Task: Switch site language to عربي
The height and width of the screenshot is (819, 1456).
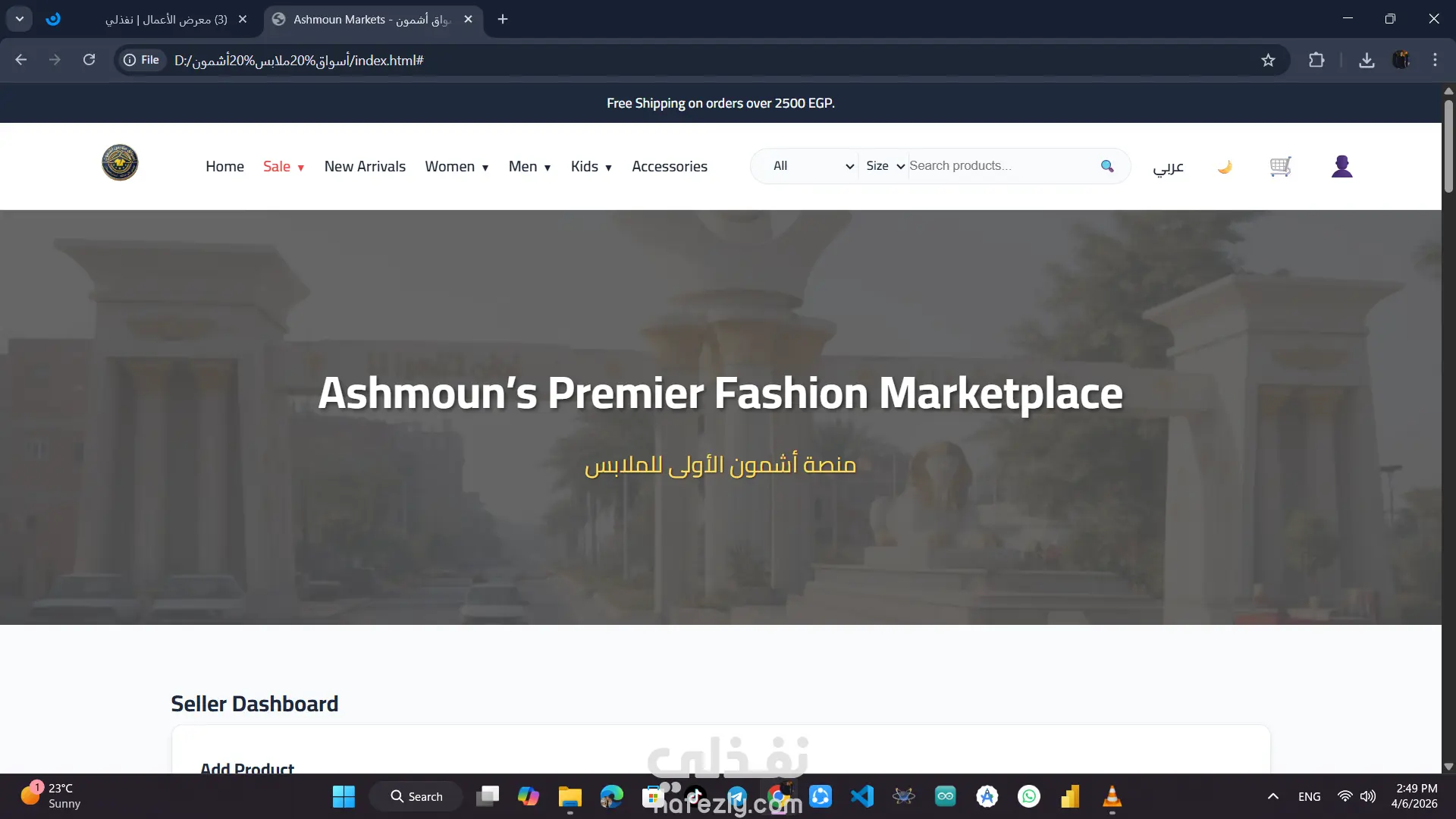Action: click(x=1168, y=167)
